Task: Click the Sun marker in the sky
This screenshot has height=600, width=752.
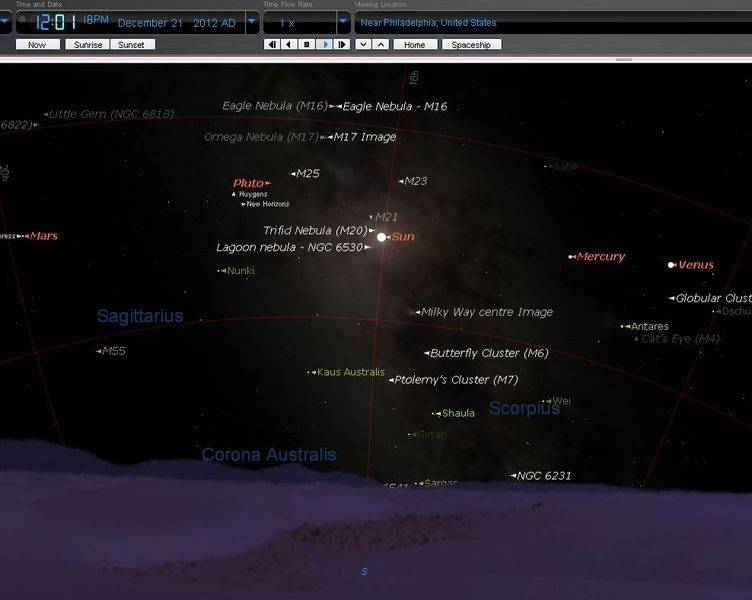Action: [381, 237]
